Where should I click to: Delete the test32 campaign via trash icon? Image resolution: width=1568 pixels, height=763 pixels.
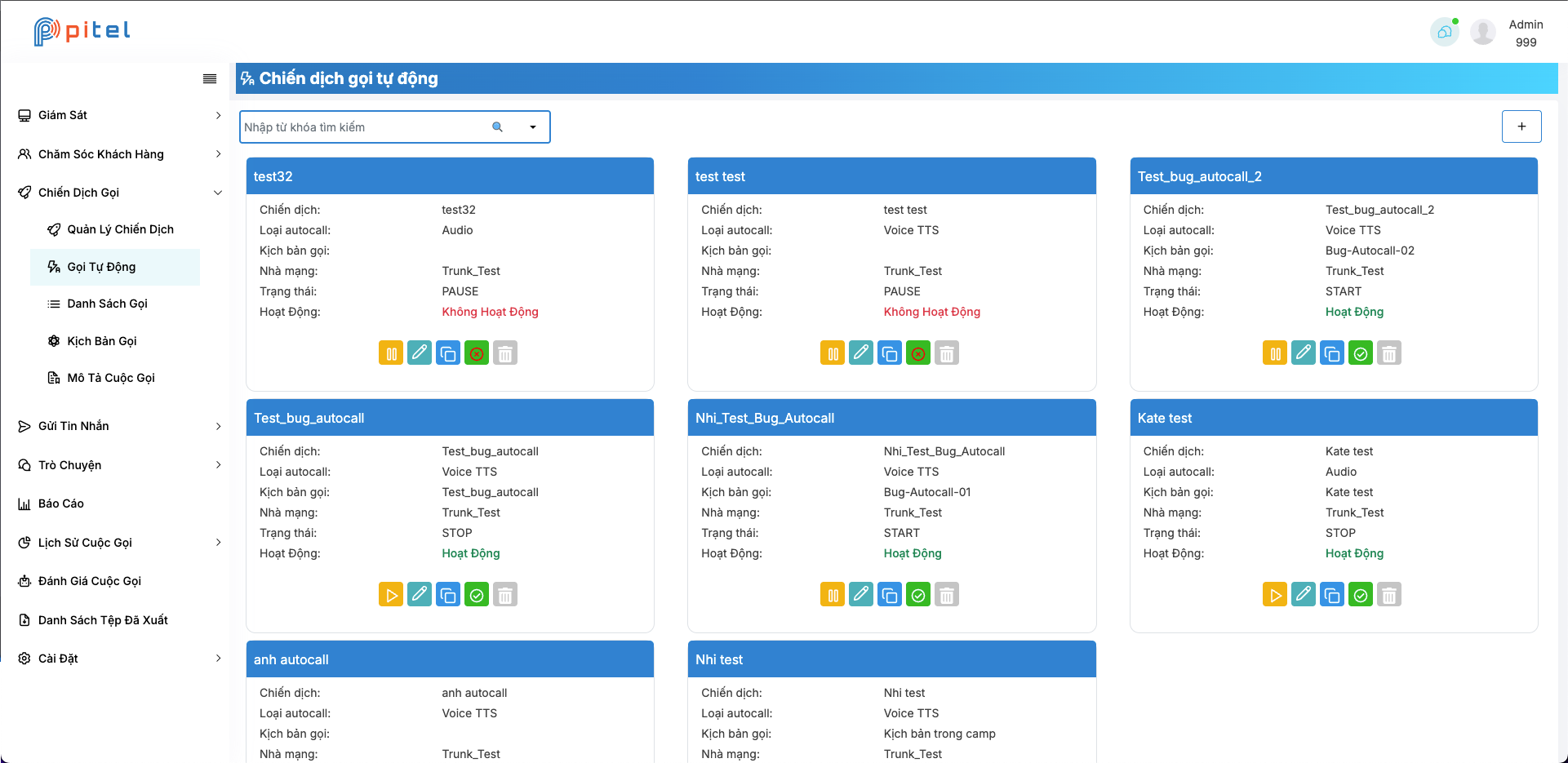505,353
